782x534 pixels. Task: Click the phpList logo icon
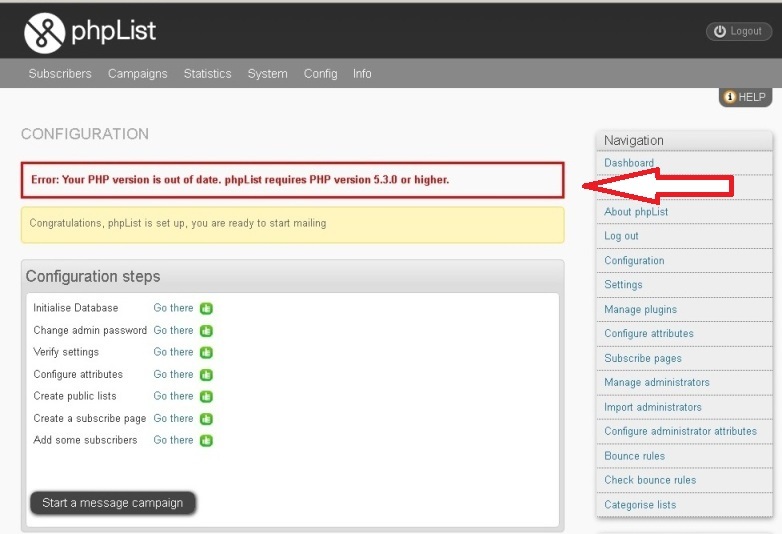click(x=44, y=33)
